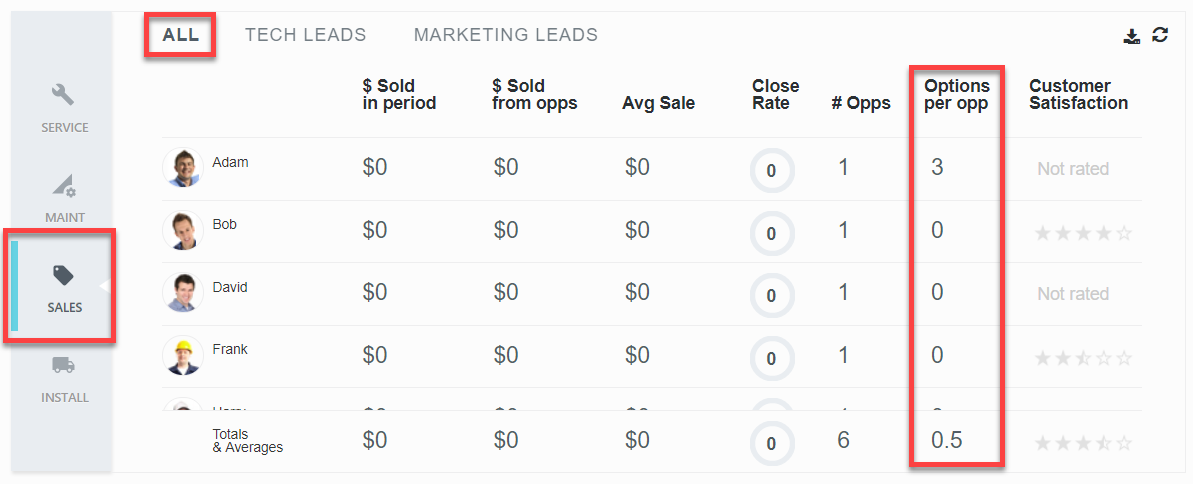1193x484 pixels.
Task: Click Bob's profile photo
Action: (x=183, y=230)
